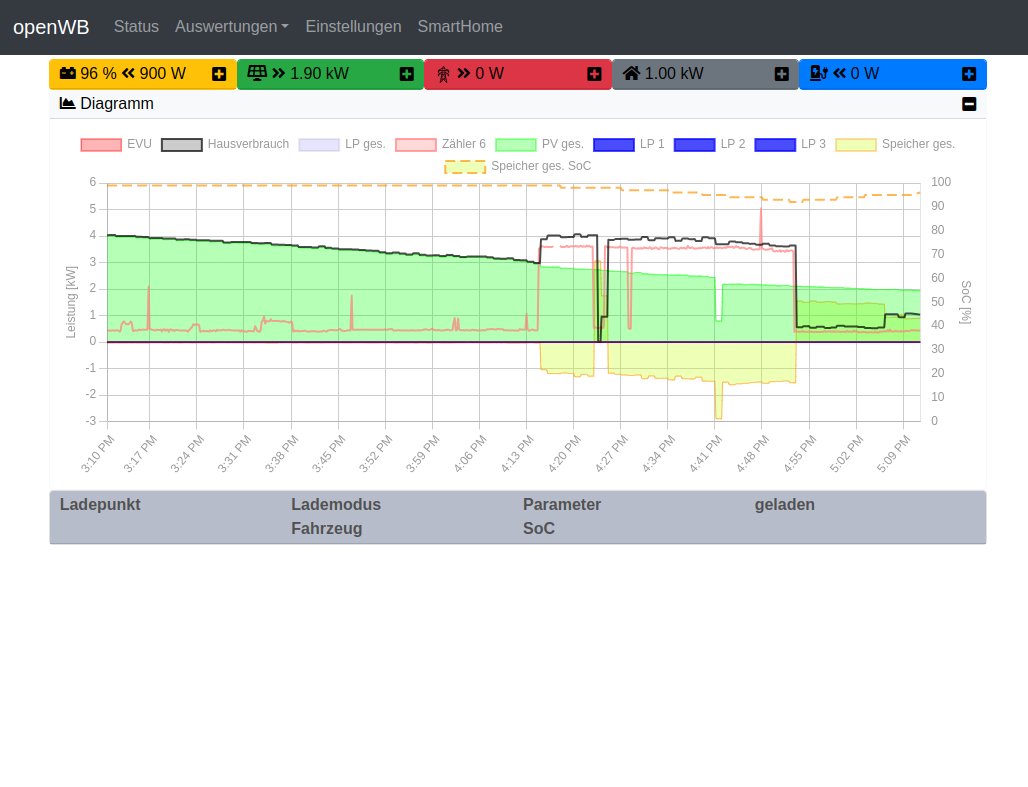Click the solar panel icon in green tile
The height and width of the screenshot is (787, 1028).
257,74
